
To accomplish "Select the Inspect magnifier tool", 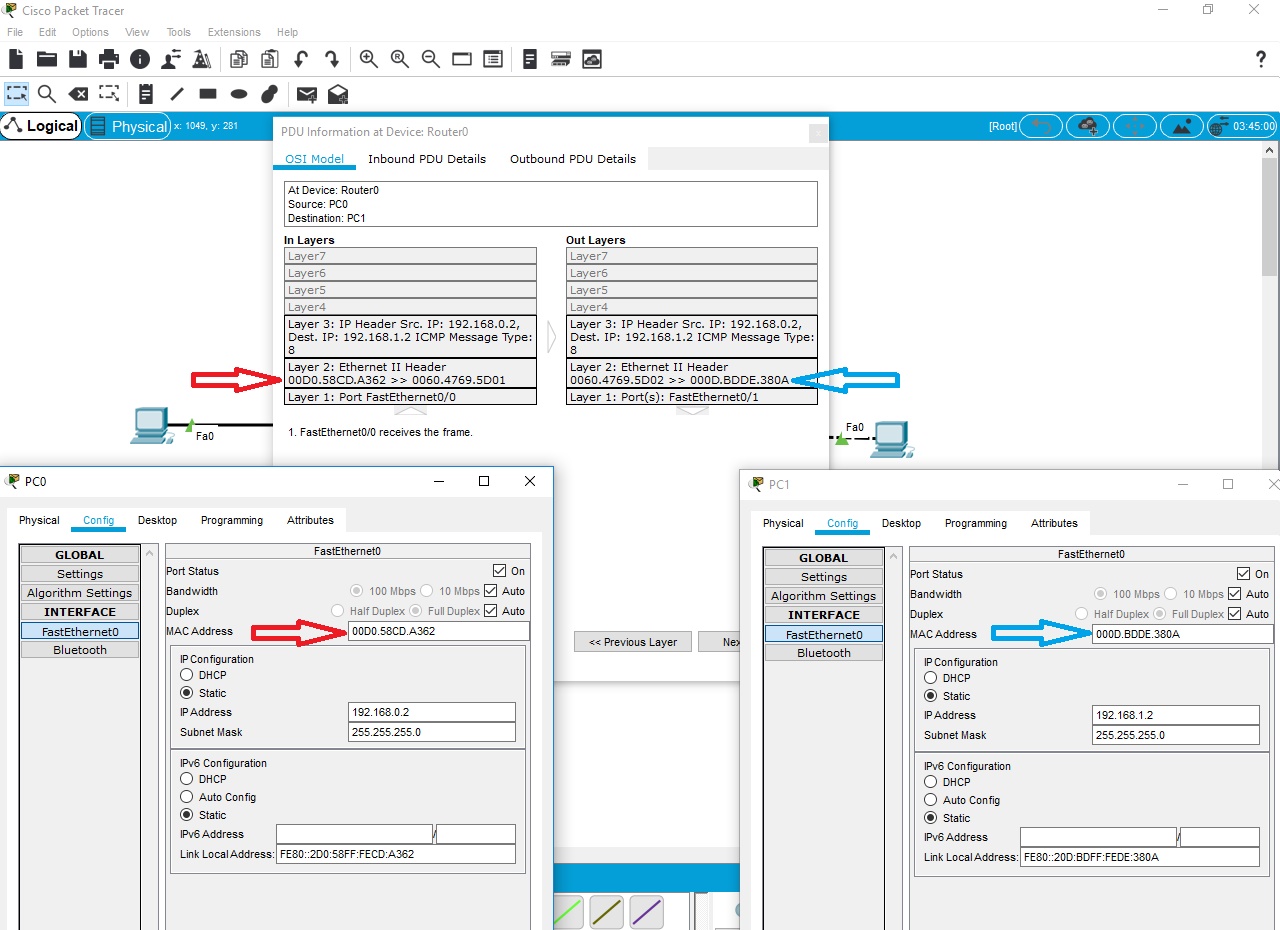I will click(x=46, y=93).
